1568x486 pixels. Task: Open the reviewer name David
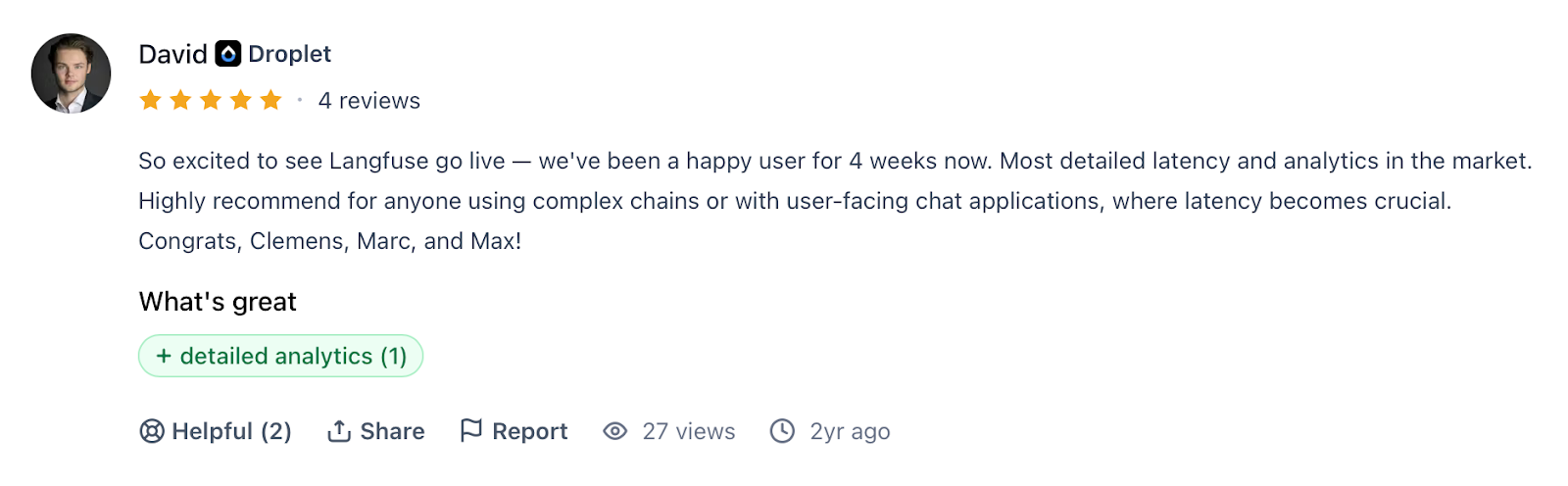pos(172,54)
